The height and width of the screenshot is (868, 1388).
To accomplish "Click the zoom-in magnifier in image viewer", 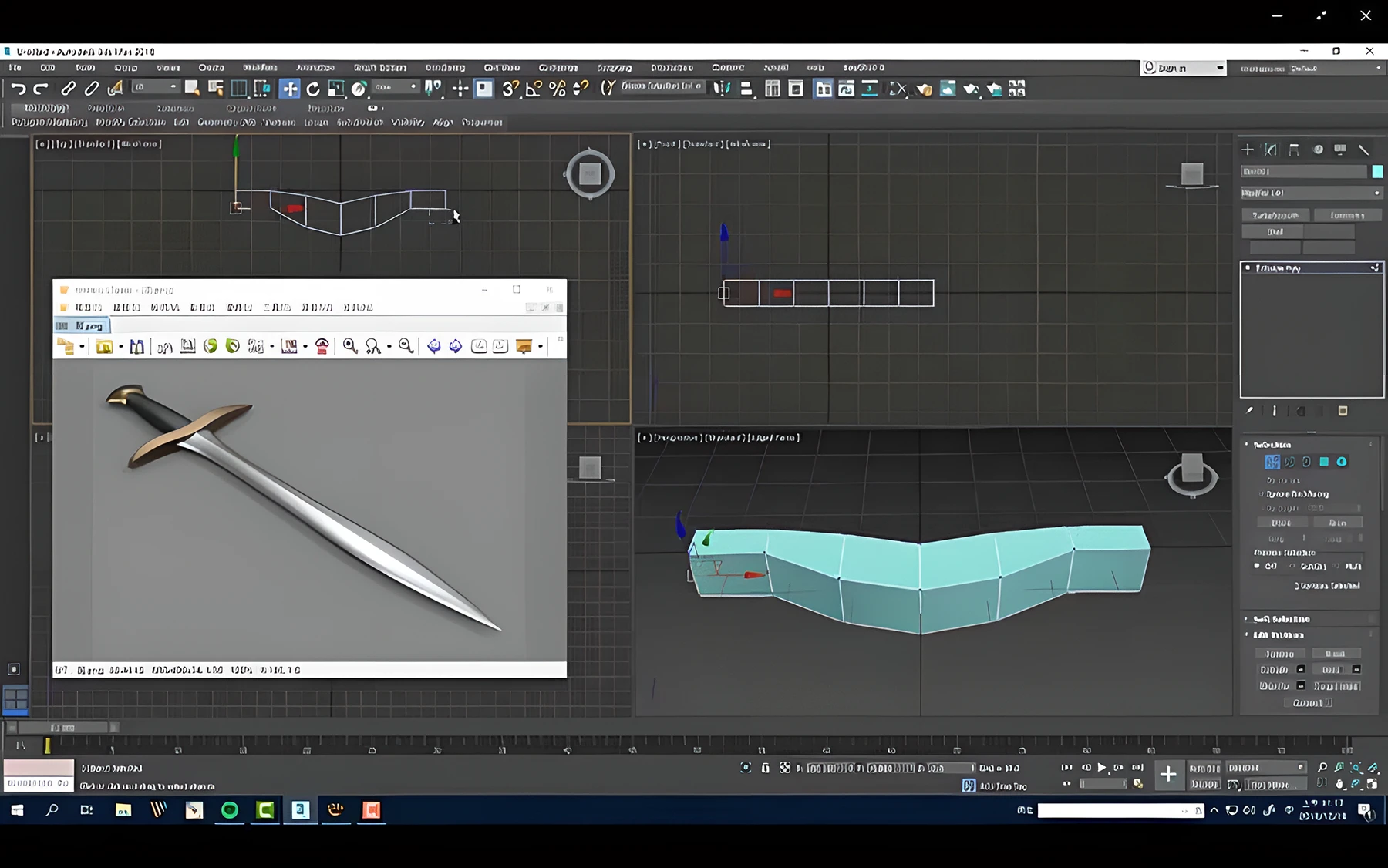I will (x=350, y=346).
